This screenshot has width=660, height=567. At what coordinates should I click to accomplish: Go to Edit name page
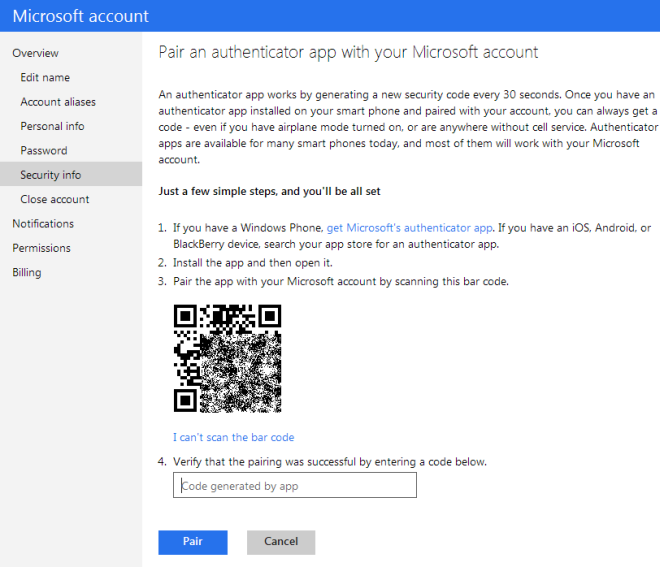pos(45,77)
